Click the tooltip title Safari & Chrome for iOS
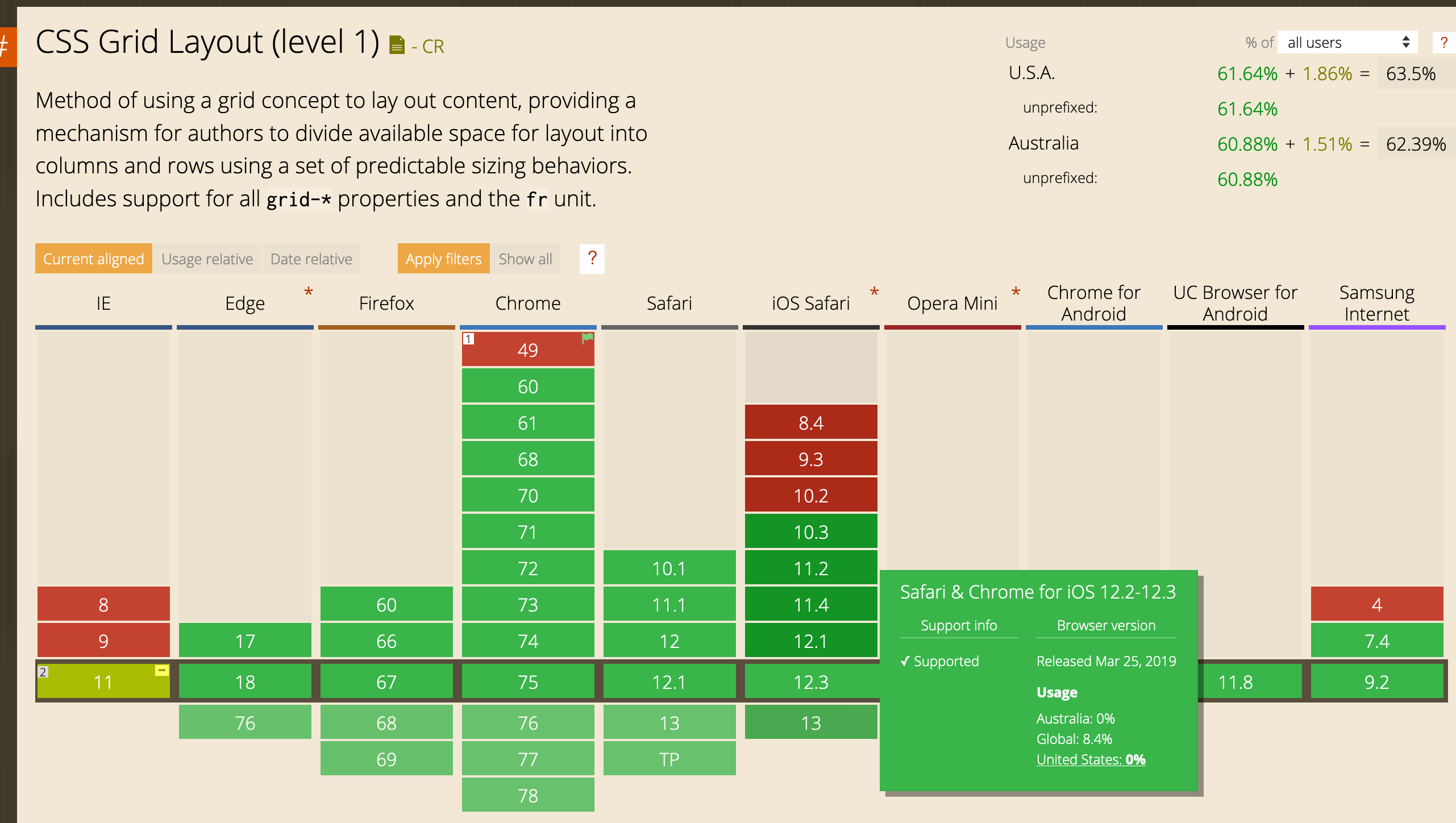 click(1038, 592)
